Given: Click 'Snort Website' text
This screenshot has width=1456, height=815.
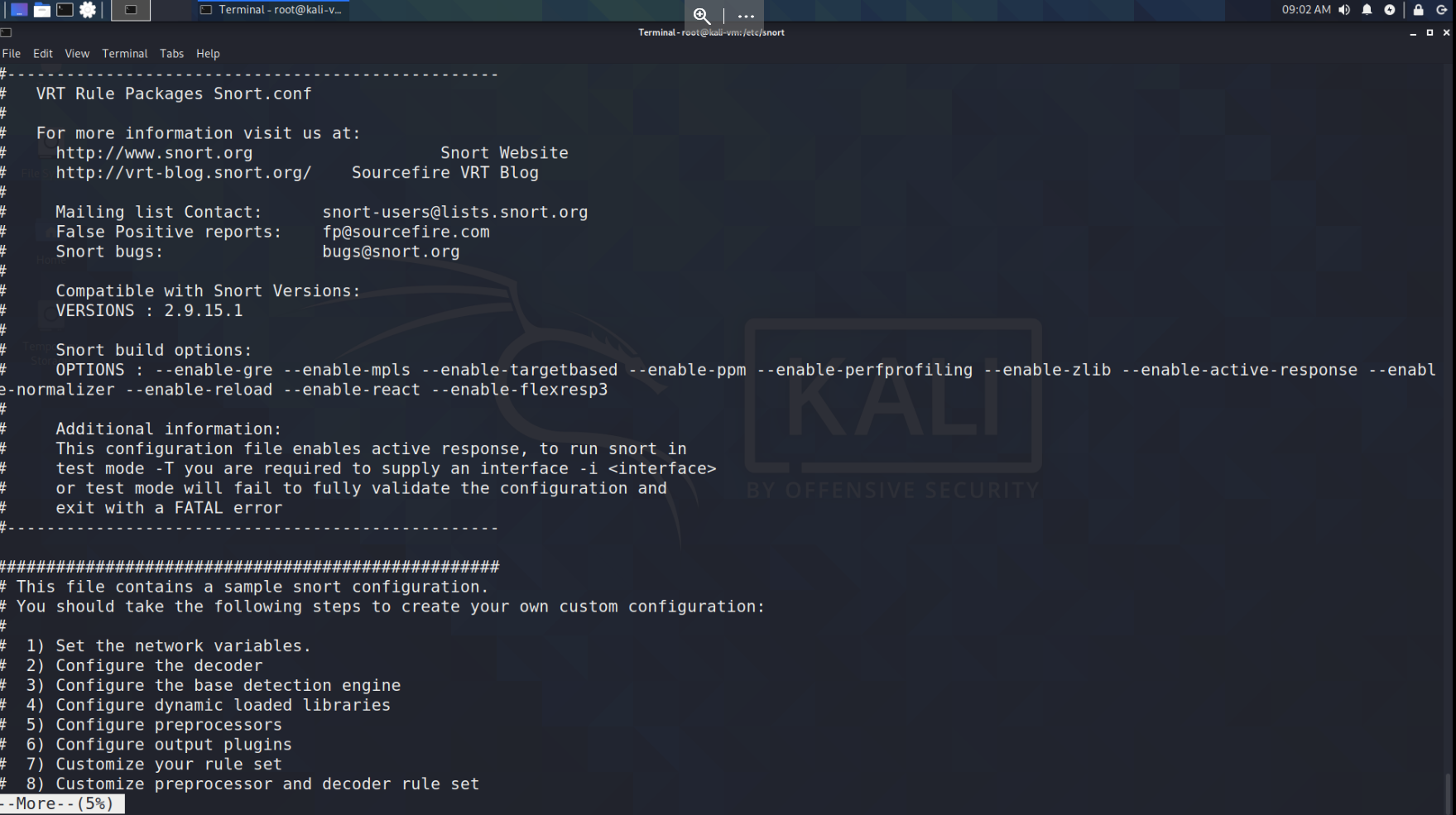Looking at the screenshot, I should (x=504, y=153).
